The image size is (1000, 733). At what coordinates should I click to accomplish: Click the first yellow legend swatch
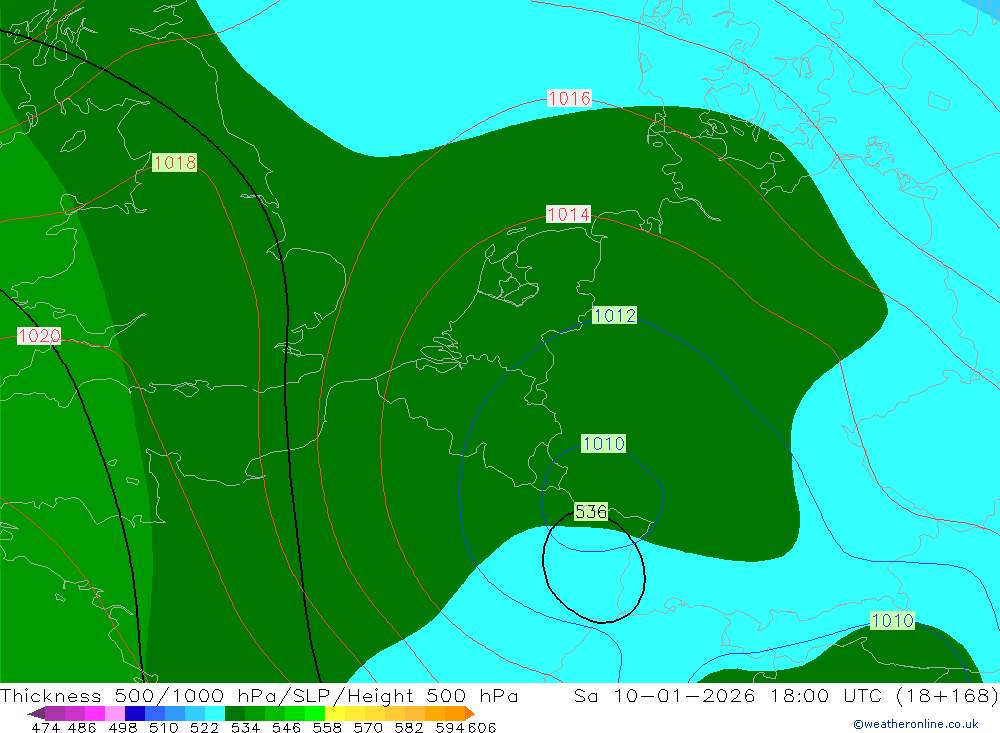tap(335, 713)
